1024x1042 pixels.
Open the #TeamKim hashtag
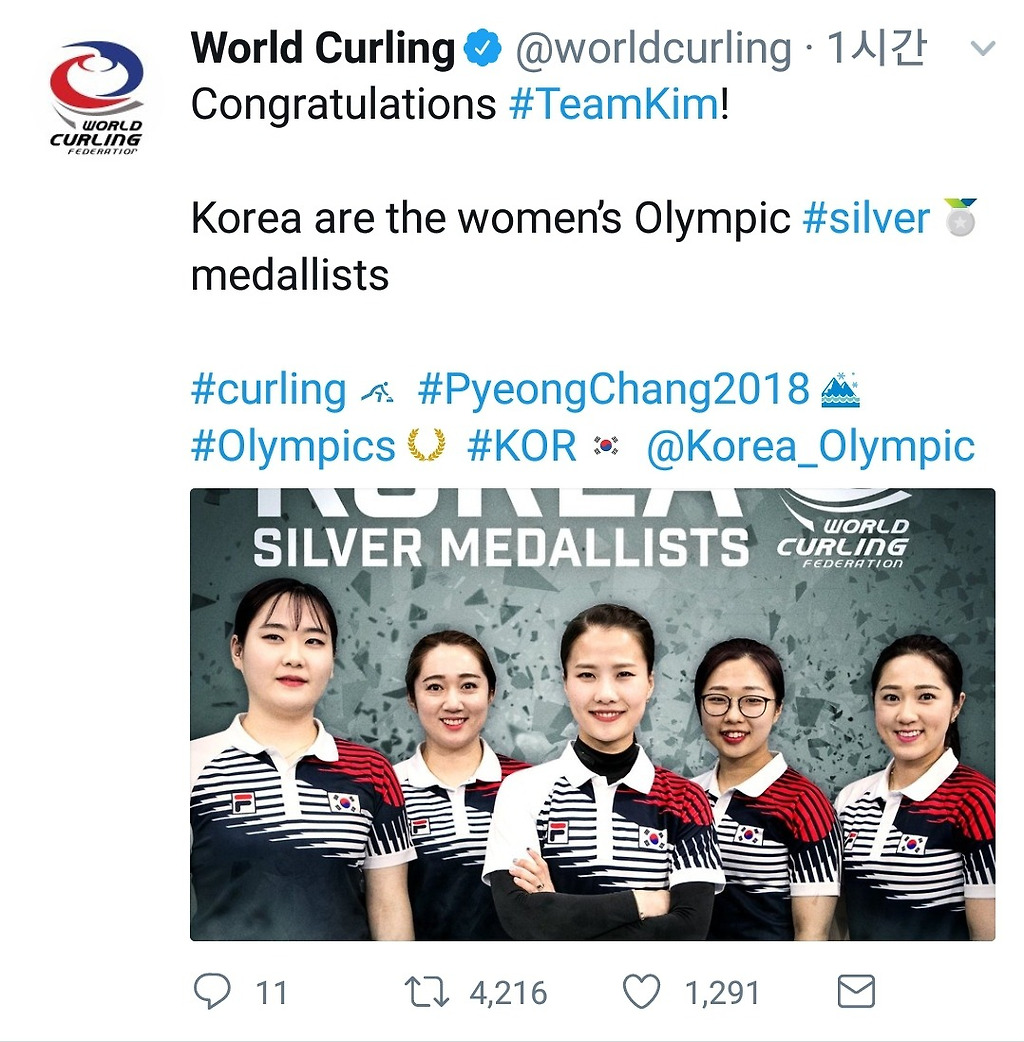[613, 104]
